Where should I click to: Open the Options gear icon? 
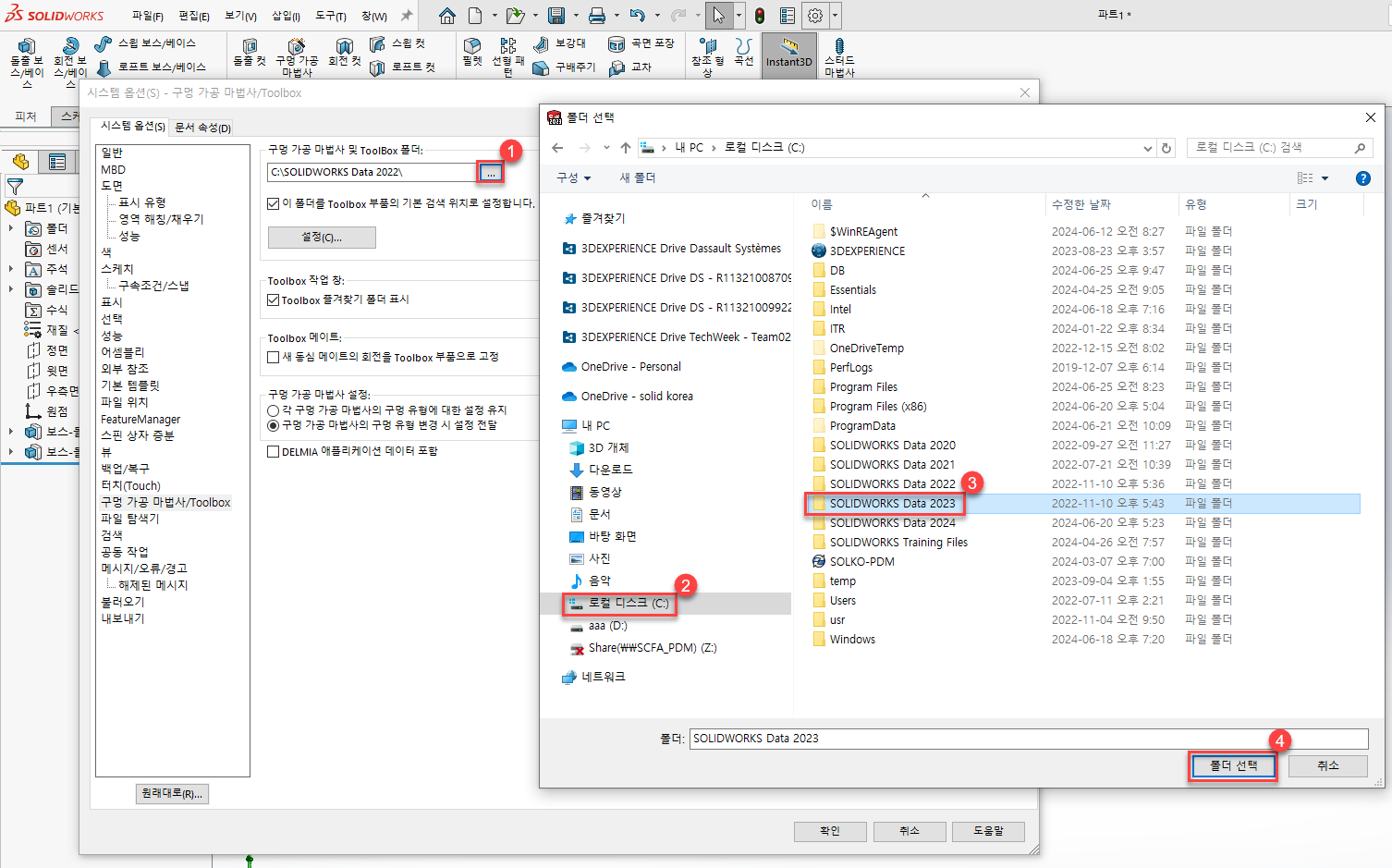[x=815, y=16]
